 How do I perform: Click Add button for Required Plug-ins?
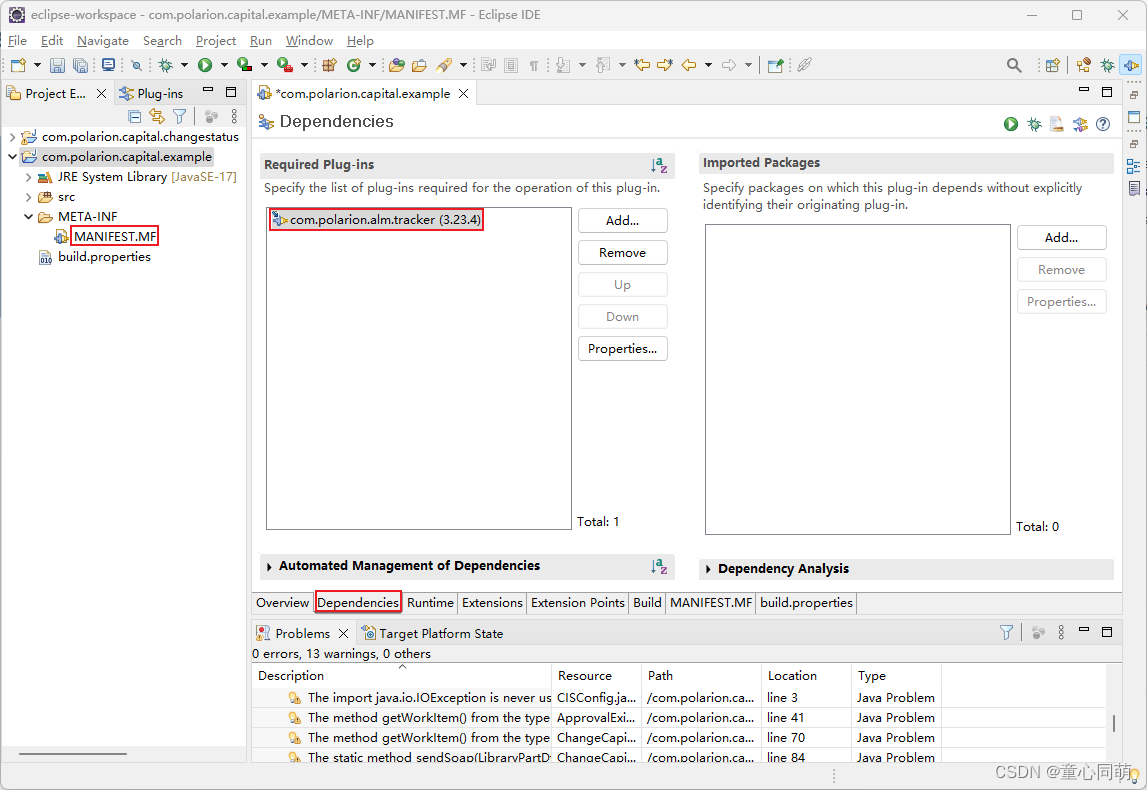click(623, 220)
